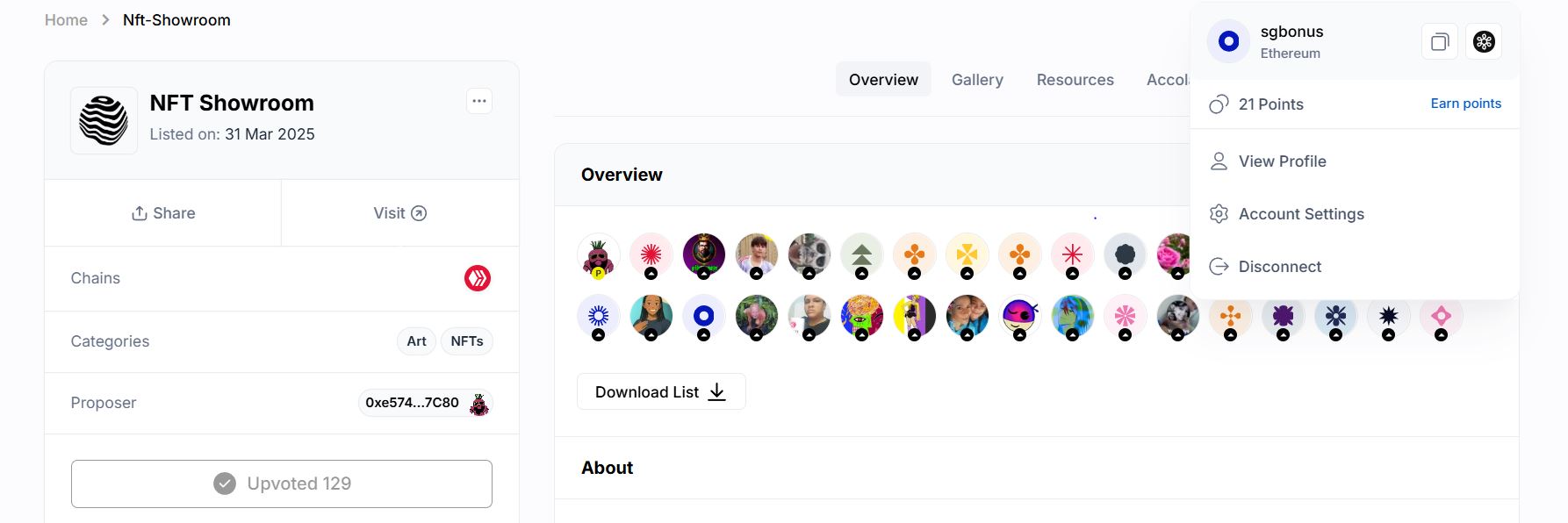
Task: Copy the sgbonus wallet address
Action: pos(1440,41)
